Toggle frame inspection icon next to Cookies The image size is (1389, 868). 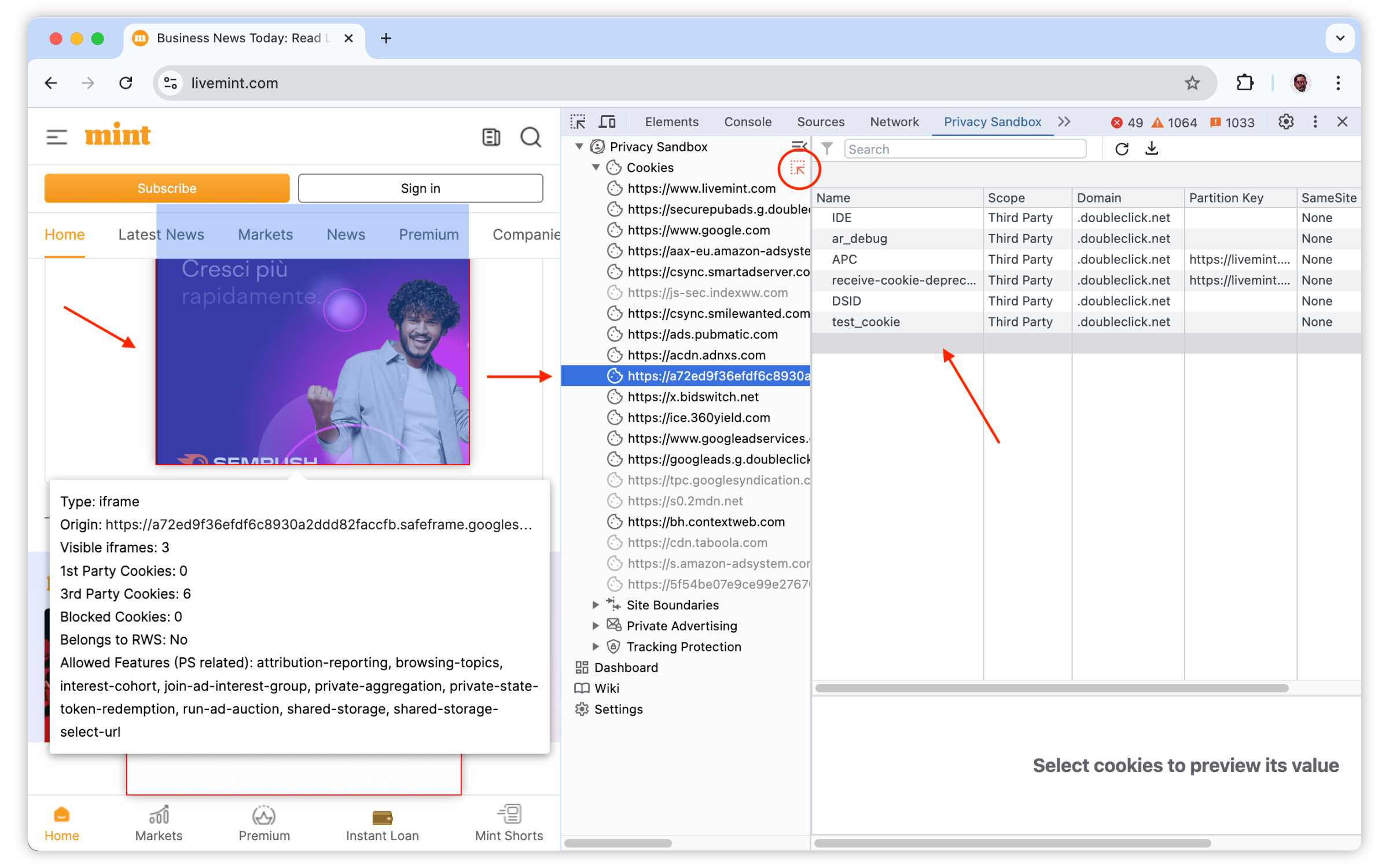point(798,169)
